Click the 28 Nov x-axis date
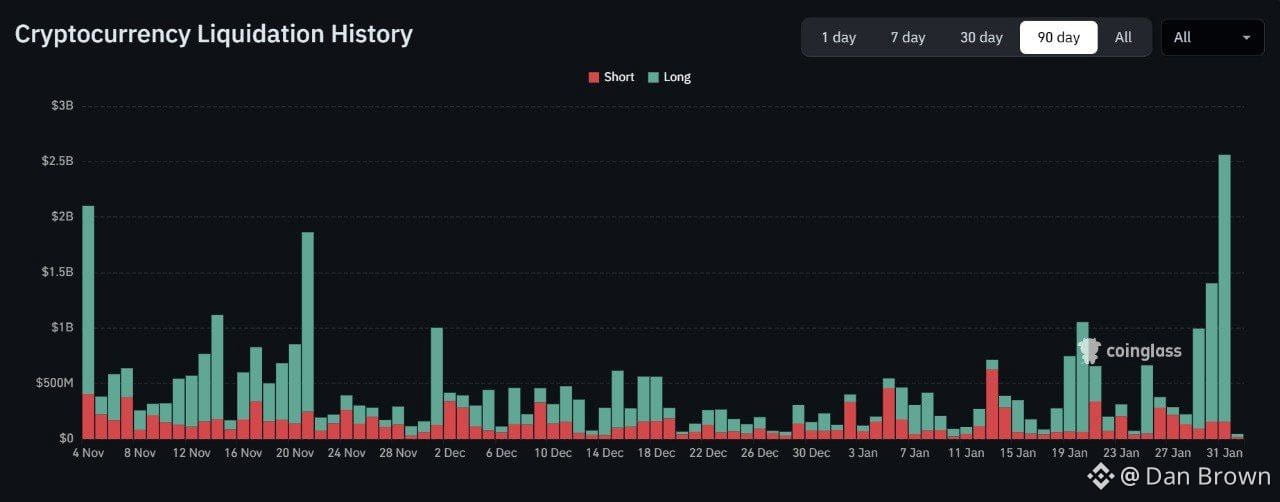Image resolution: width=1280 pixels, height=502 pixels. coord(398,453)
